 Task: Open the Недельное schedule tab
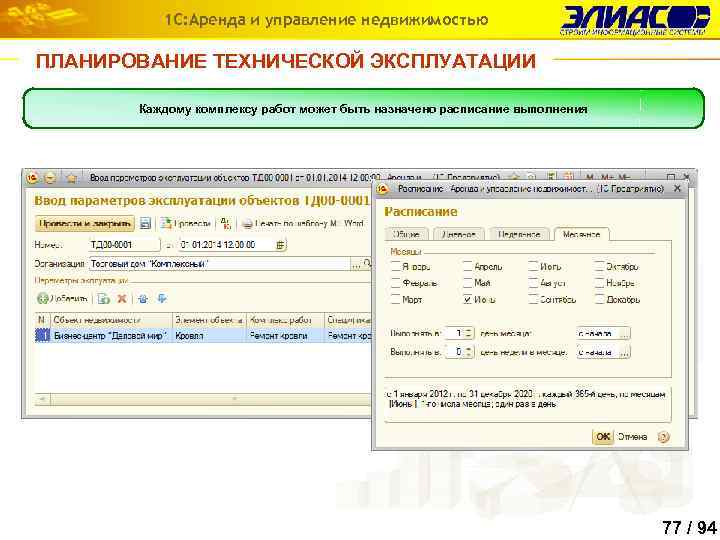click(519, 234)
